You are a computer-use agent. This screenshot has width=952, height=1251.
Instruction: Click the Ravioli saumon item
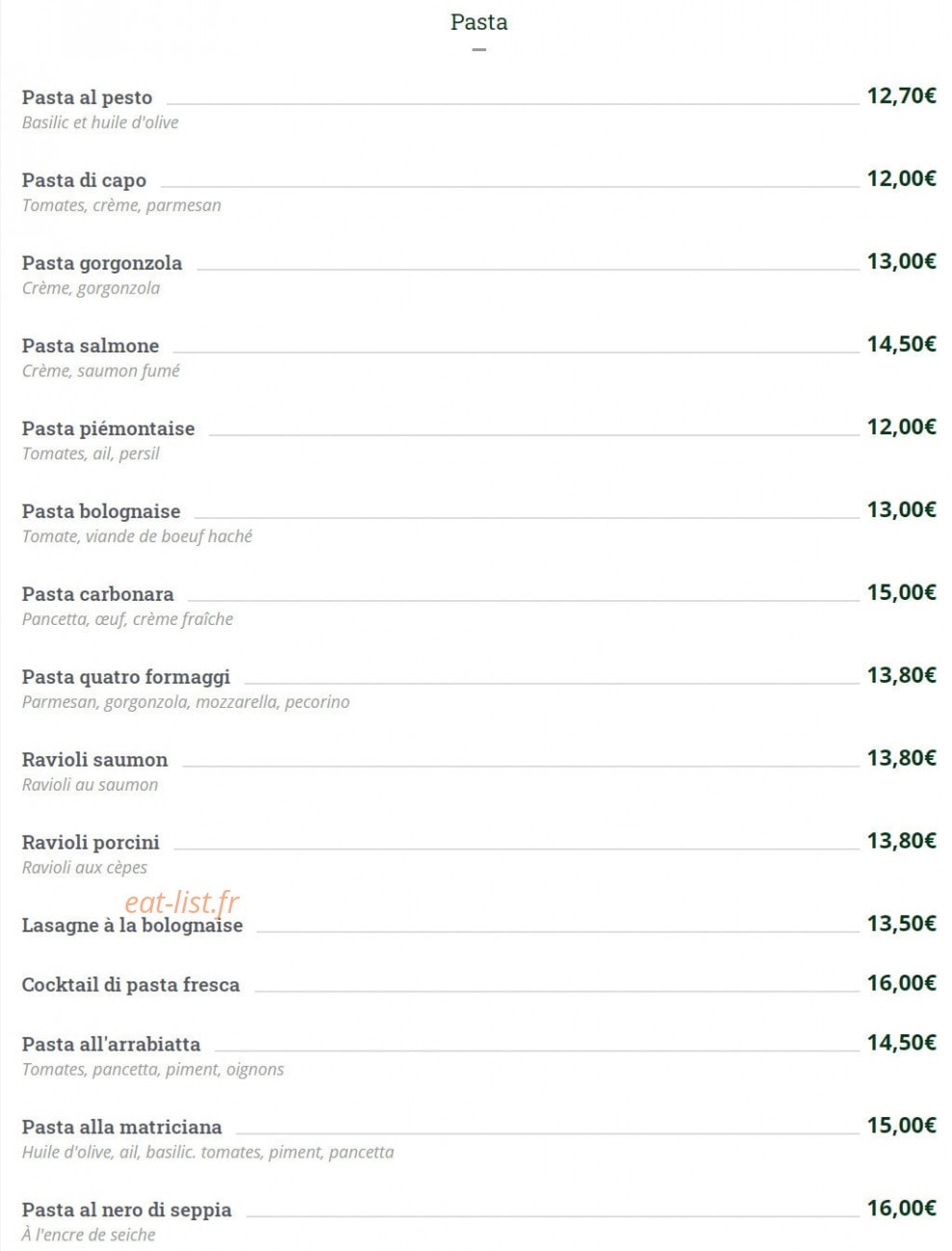pyautogui.click(x=94, y=760)
